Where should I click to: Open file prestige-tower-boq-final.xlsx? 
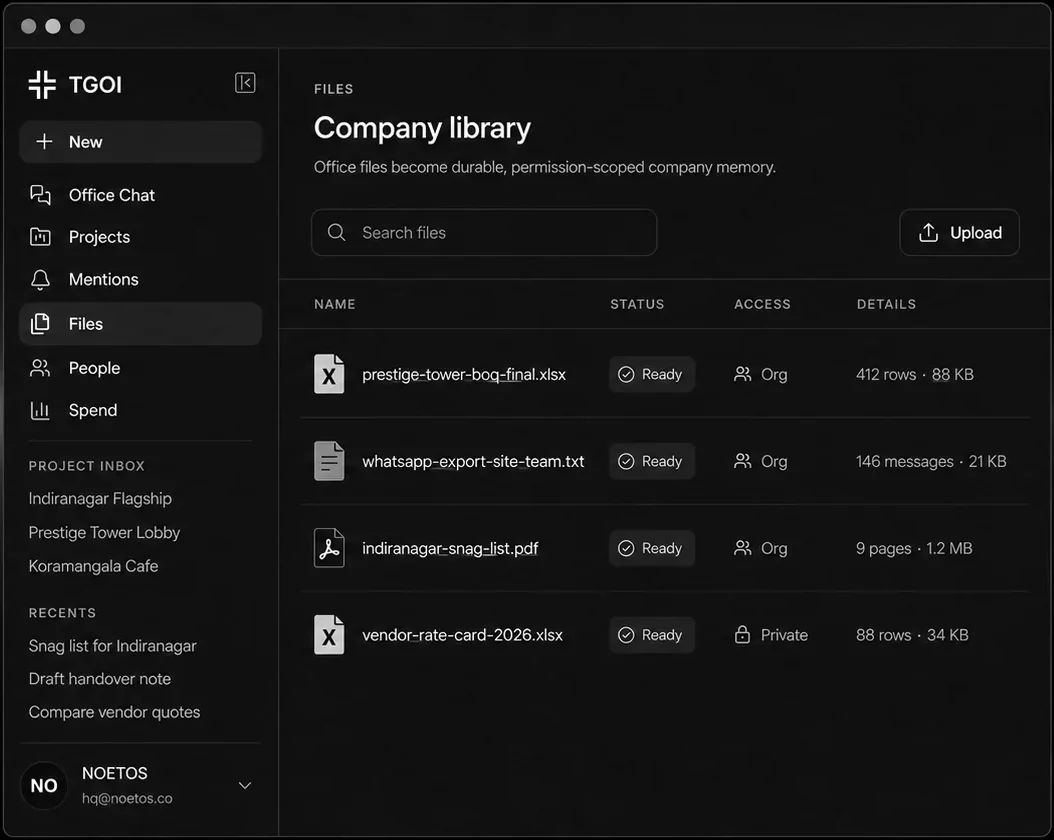click(464, 374)
